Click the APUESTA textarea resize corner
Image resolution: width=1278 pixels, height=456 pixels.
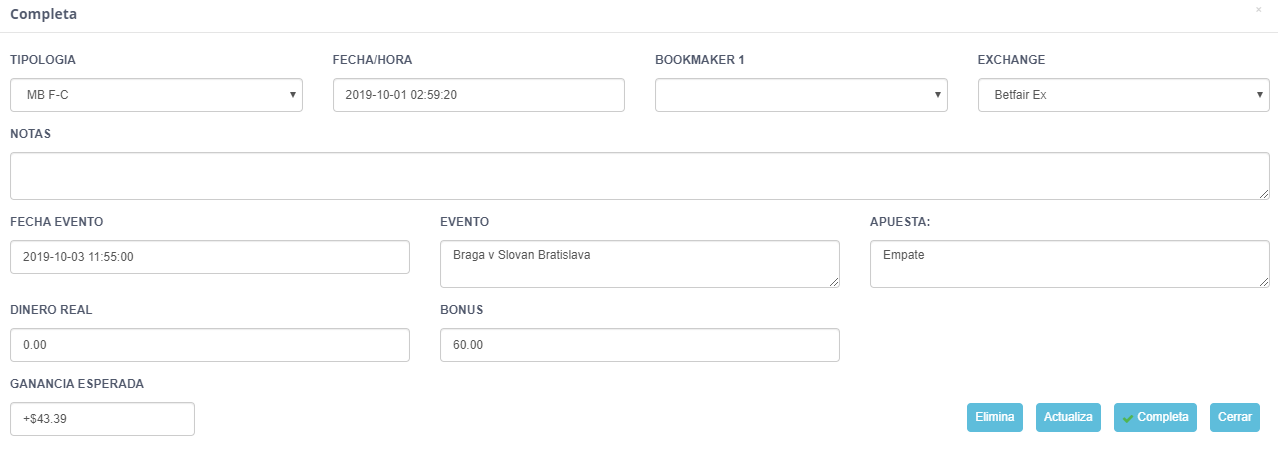coord(1264,282)
